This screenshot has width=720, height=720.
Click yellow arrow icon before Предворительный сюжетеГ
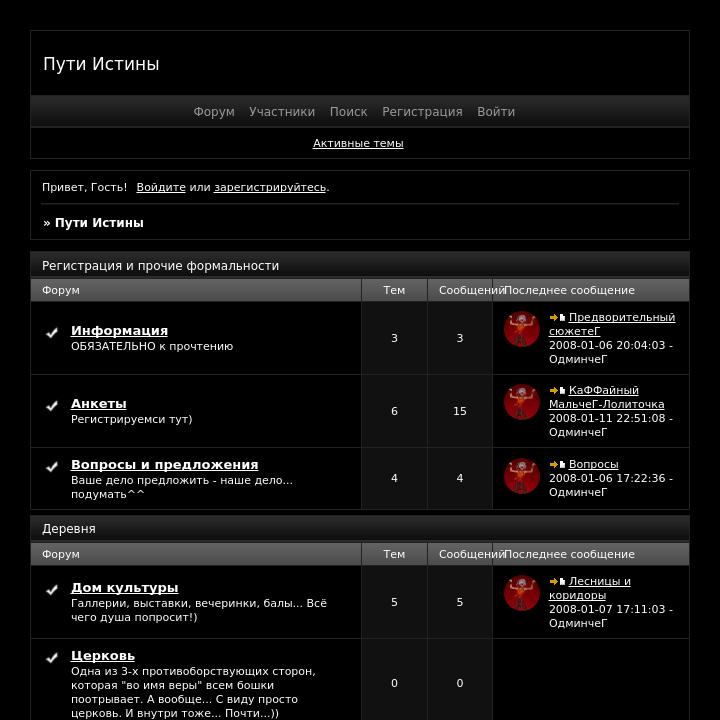point(554,317)
